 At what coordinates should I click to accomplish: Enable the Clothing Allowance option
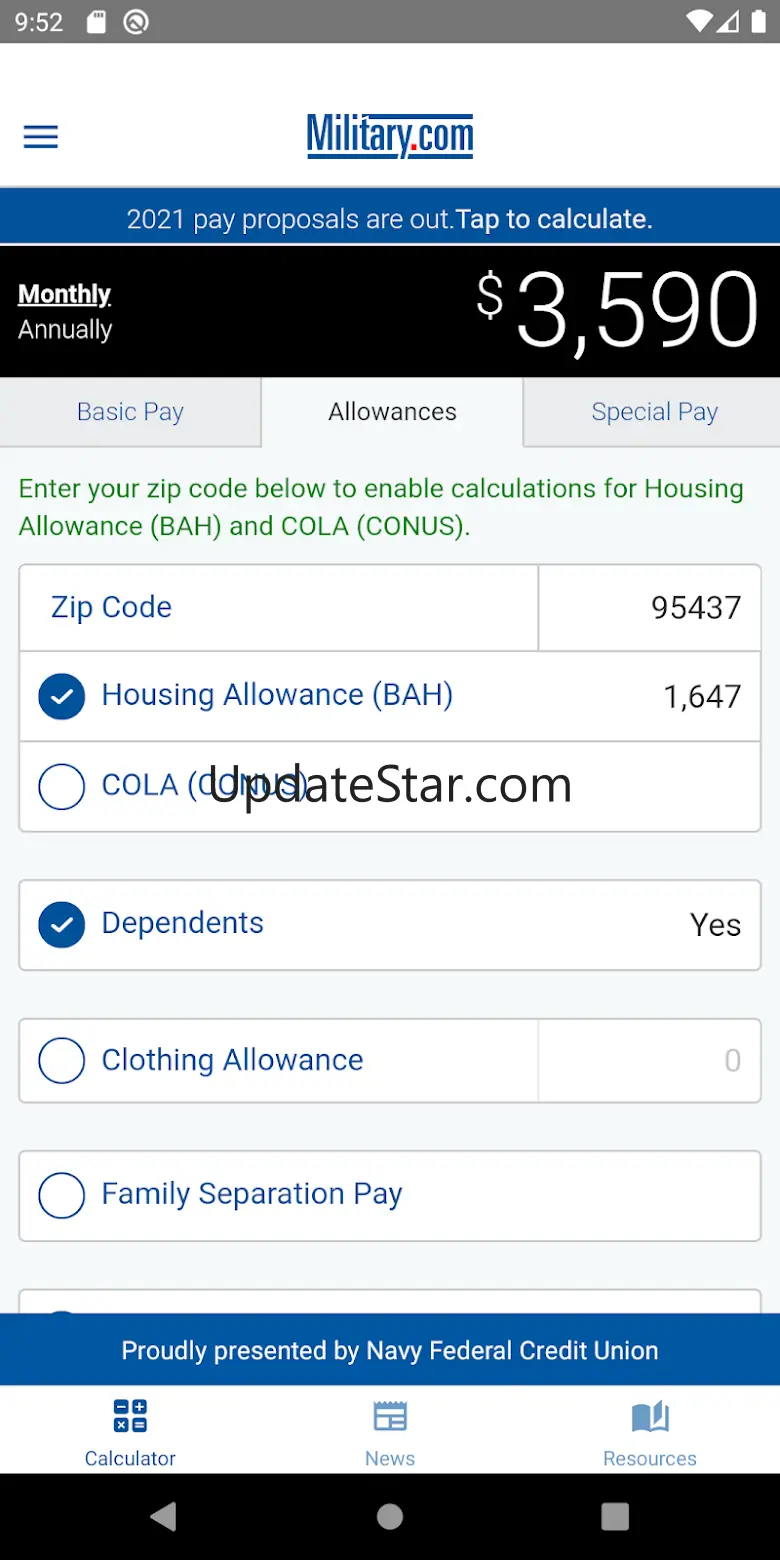click(62, 1061)
